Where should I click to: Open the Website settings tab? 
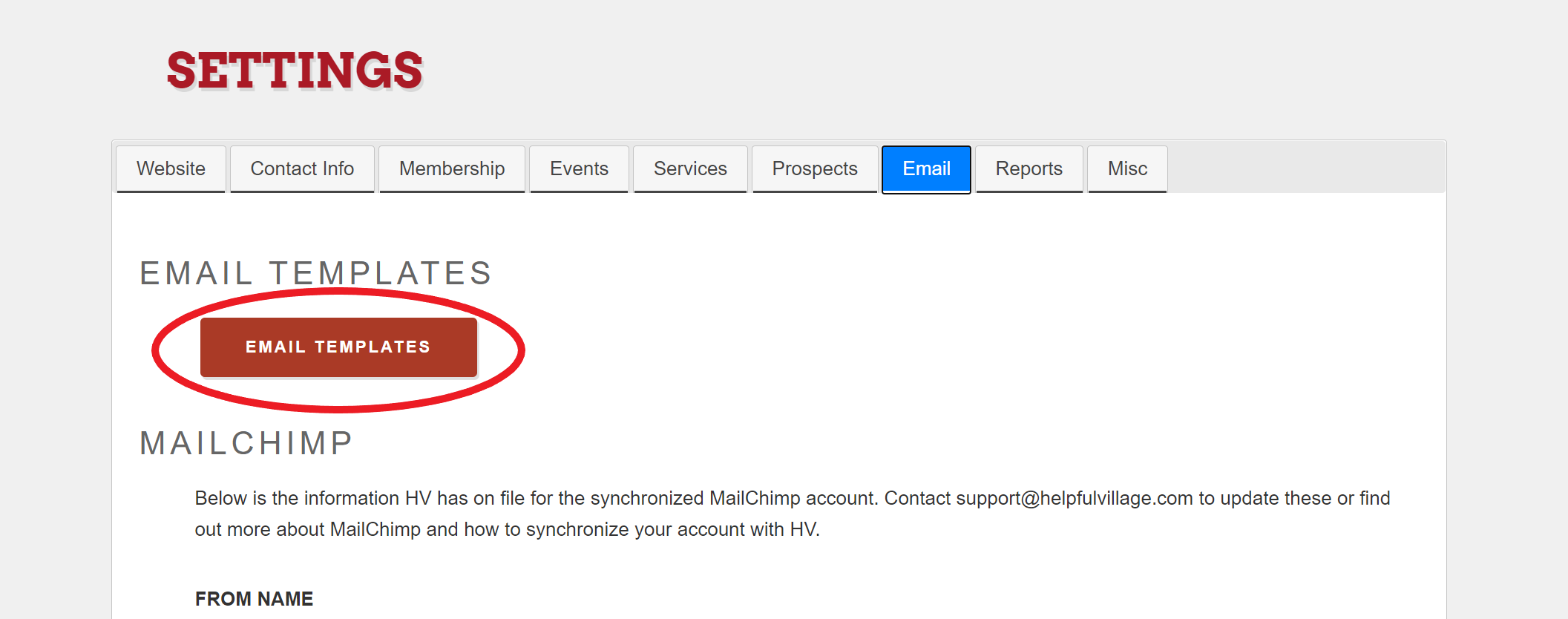(x=171, y=169)
